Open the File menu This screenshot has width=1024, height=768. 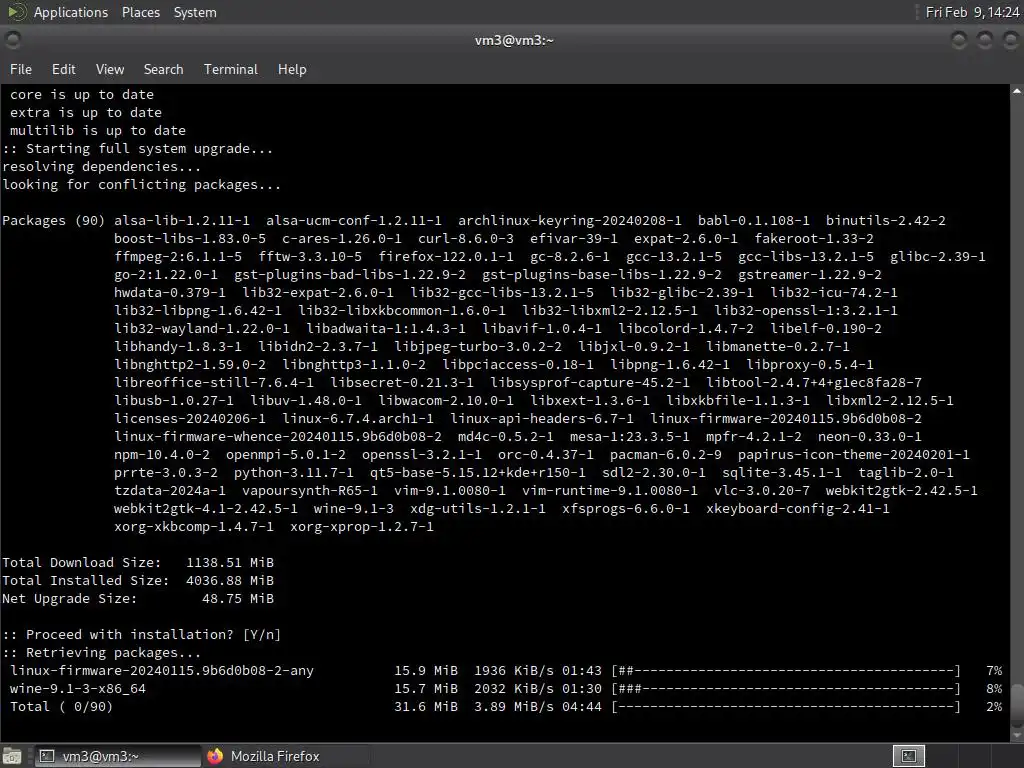[20, 69]
